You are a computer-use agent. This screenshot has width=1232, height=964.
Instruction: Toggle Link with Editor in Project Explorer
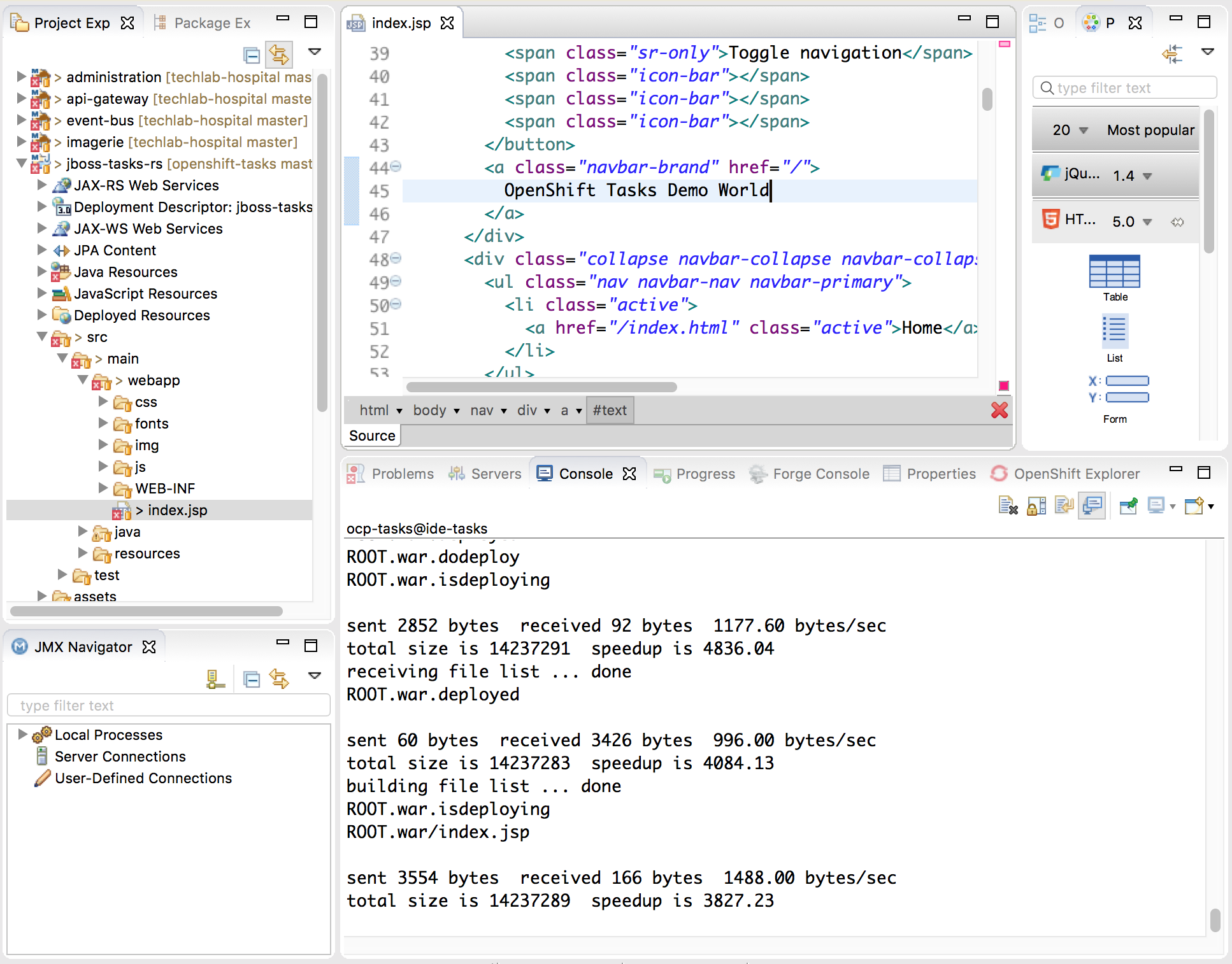point(279,55)
